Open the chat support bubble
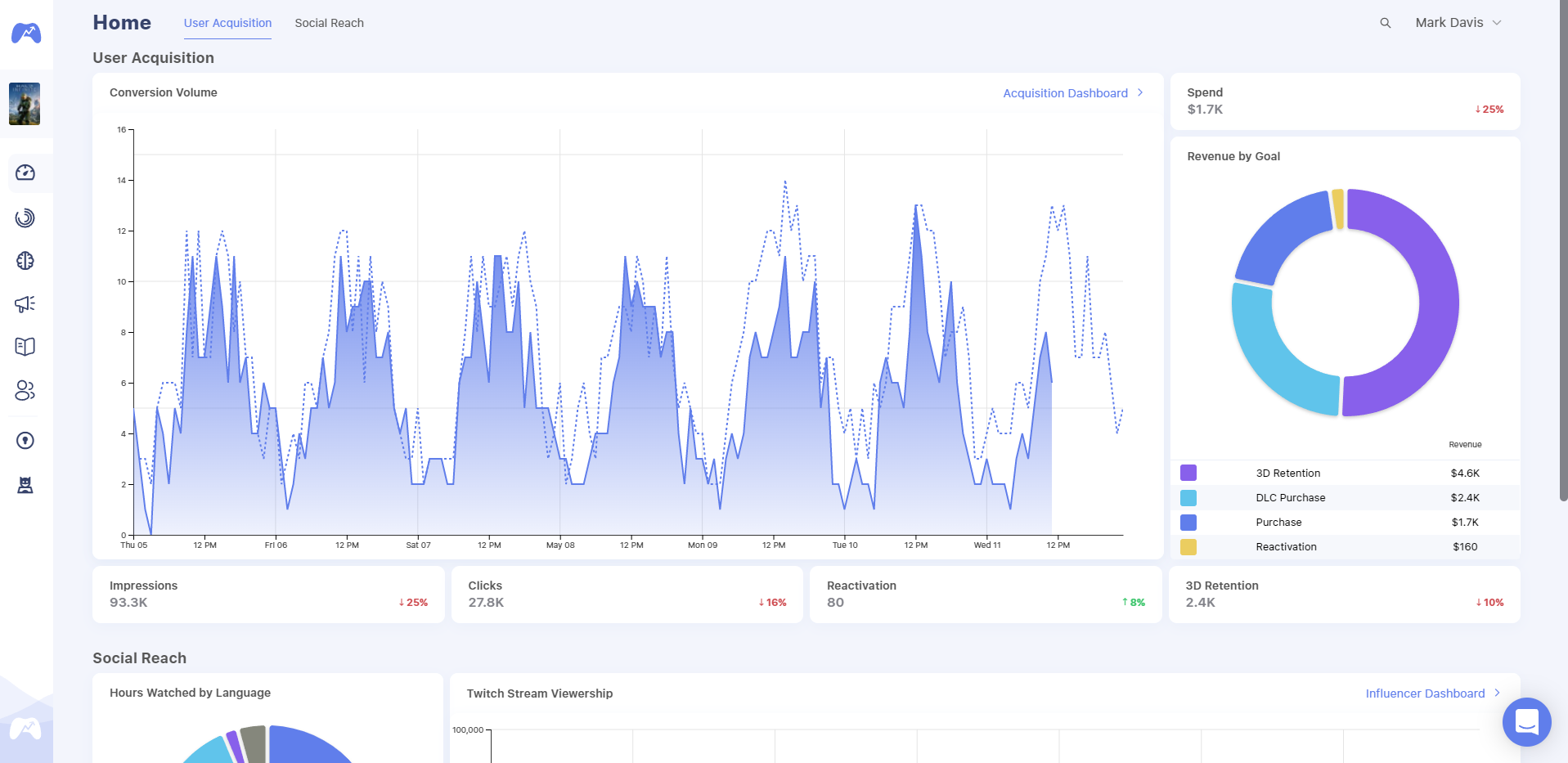 [x=1526, y=722]
